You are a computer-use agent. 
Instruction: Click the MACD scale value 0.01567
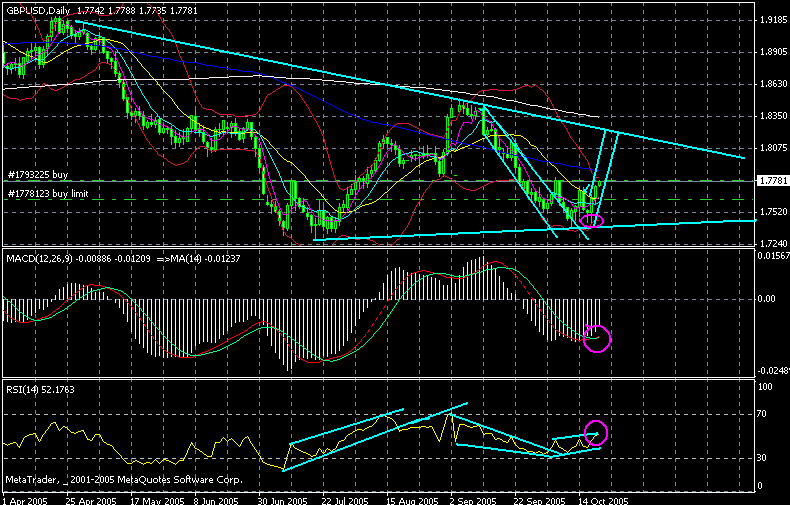click(773, 256)
